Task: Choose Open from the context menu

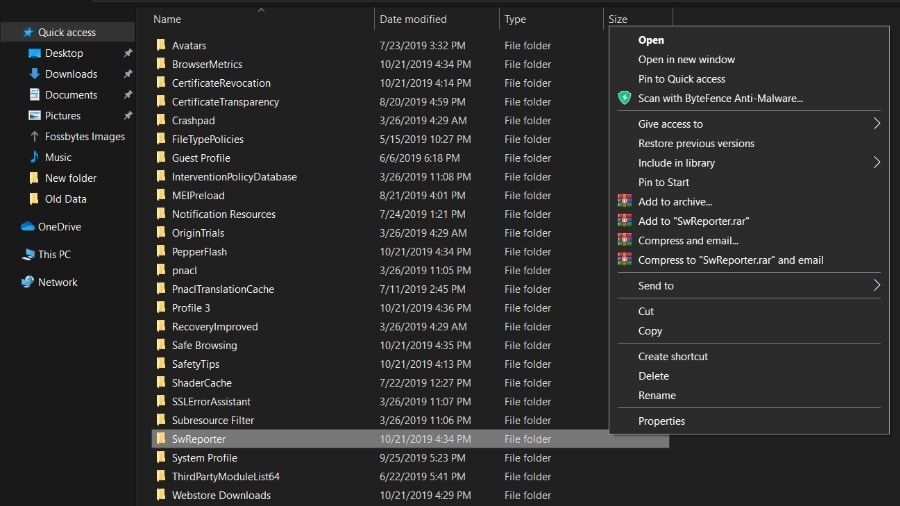Action: (651, 40)
